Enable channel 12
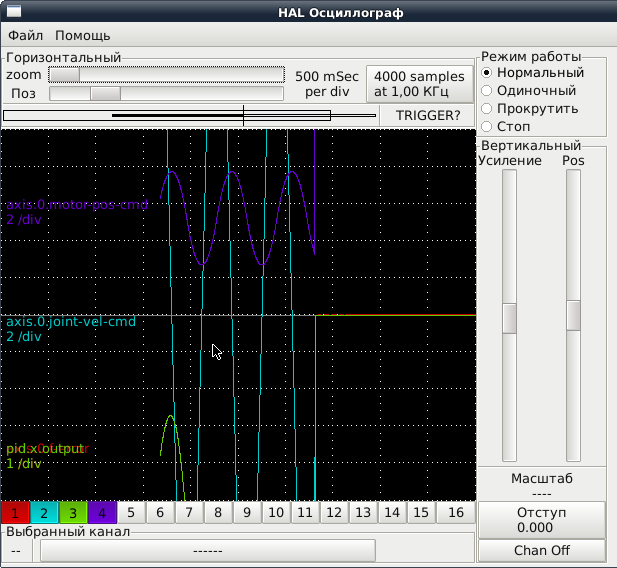This screenshot has width=617, height=568. (334, 512)
